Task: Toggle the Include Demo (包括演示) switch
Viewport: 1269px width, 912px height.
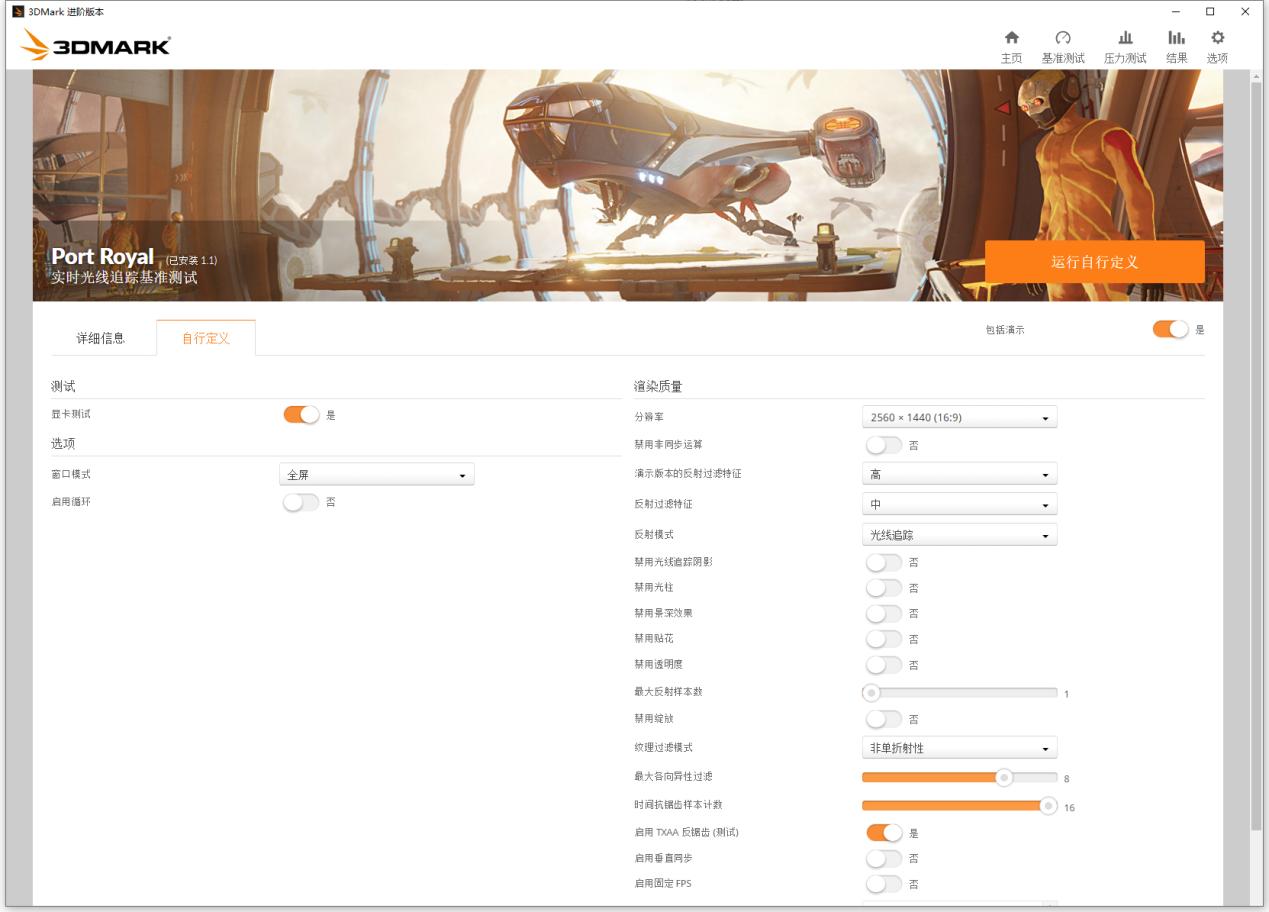Action: 1170,330
